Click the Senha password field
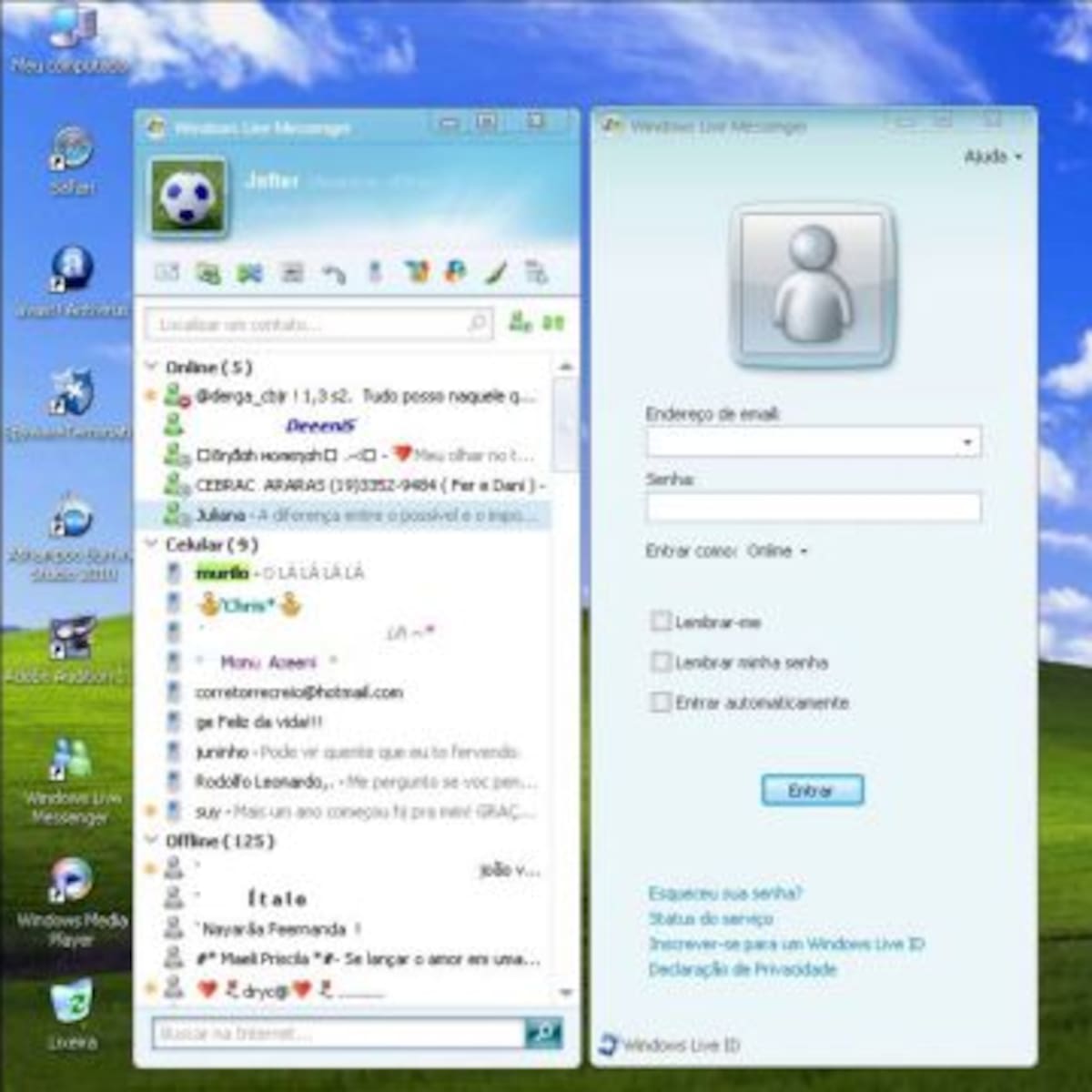Screen dimensions: 1092x1092 click(813, 507)
